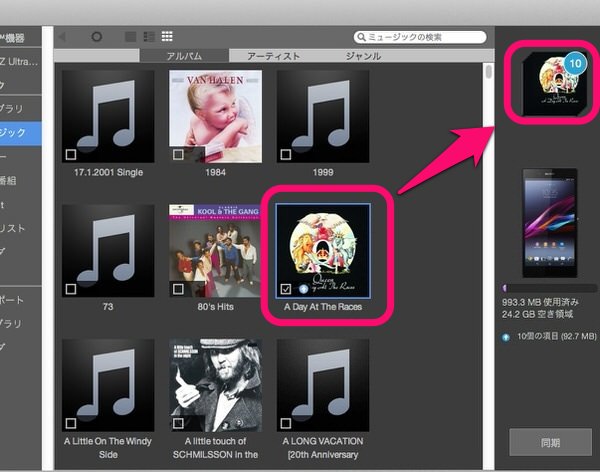Open the アルバム tab
The image size is (600, 472).
(x=184, y=56)
